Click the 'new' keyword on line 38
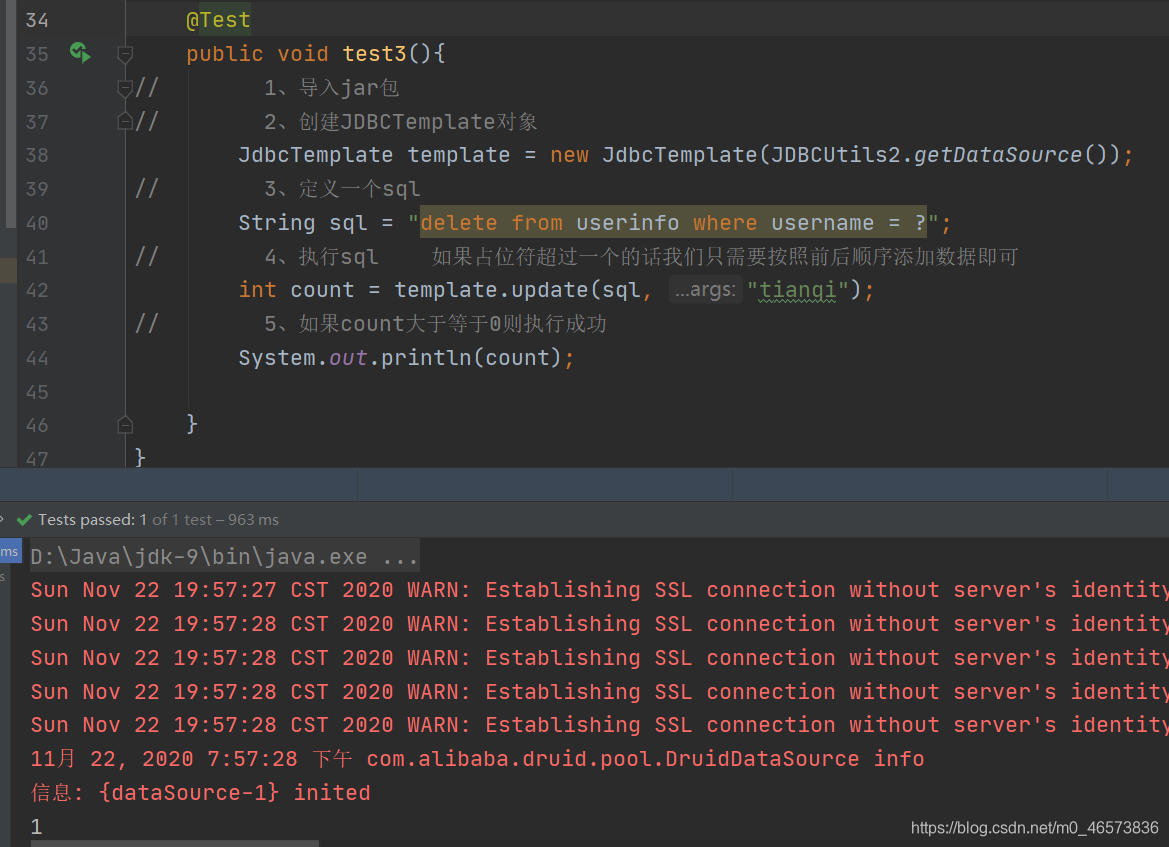The height and width of the screenshot is (847, 1169). pyautogui.click(x=569, y=155)
